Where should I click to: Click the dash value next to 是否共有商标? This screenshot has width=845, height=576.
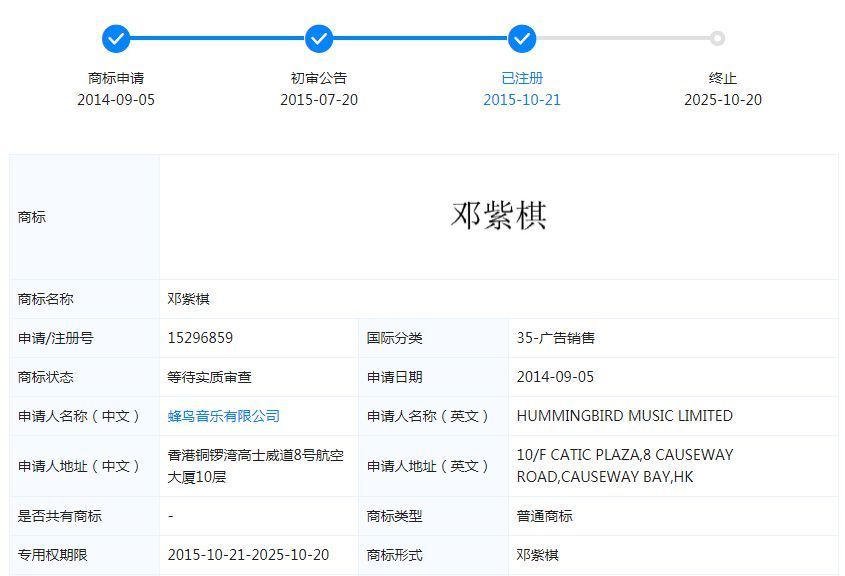point(170,516)
